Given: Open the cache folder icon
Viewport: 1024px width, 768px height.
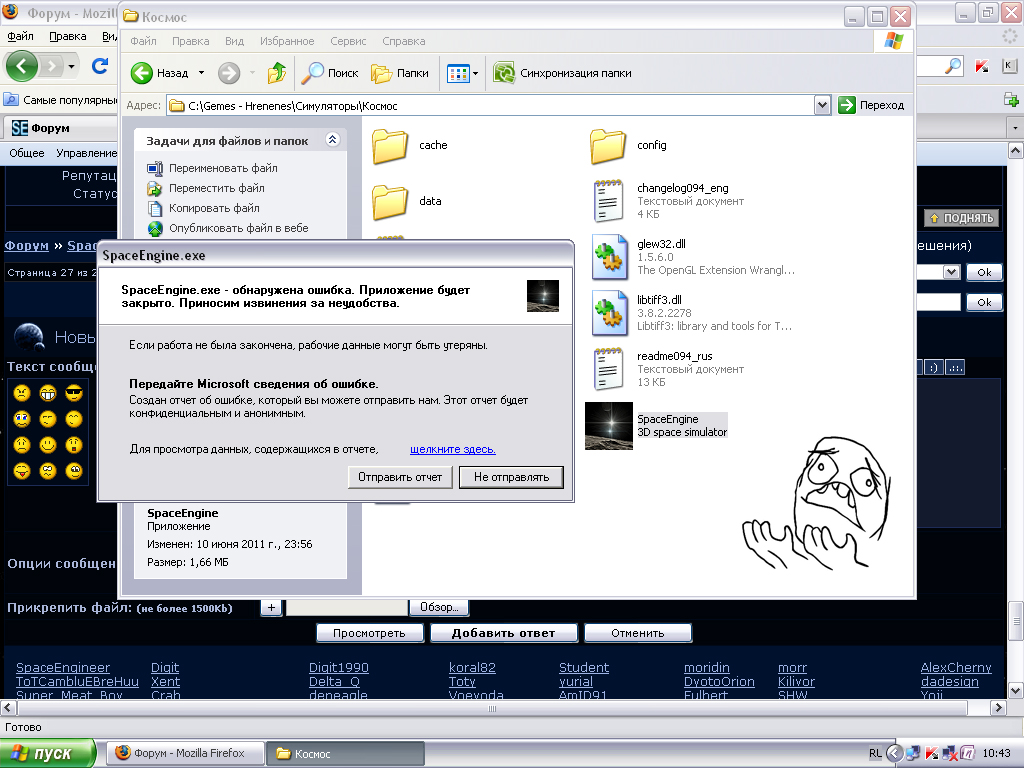Looking at the screenshot, I should [x=390, y=146].
